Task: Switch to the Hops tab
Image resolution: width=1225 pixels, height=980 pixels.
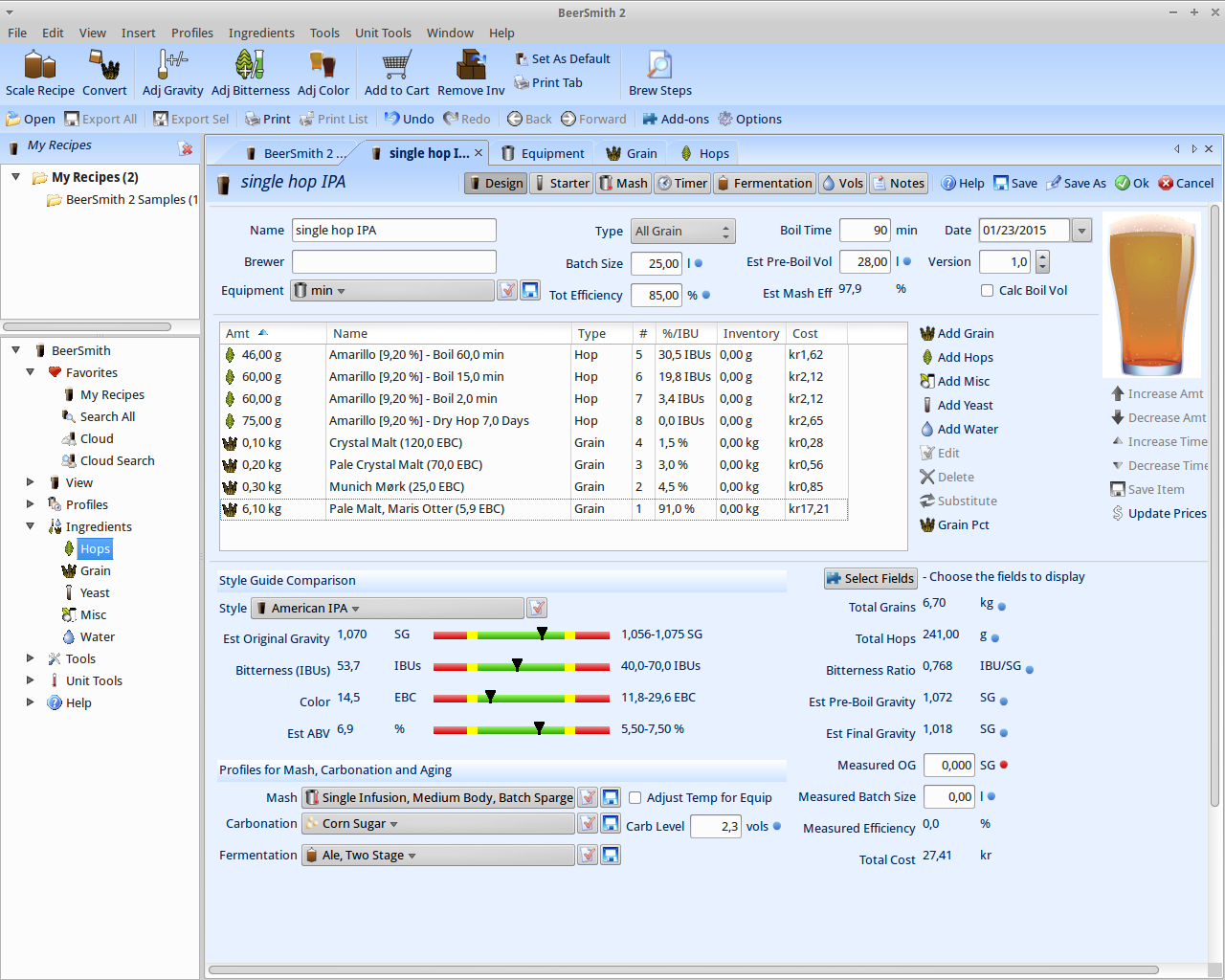Action: [x=705, y=153]
